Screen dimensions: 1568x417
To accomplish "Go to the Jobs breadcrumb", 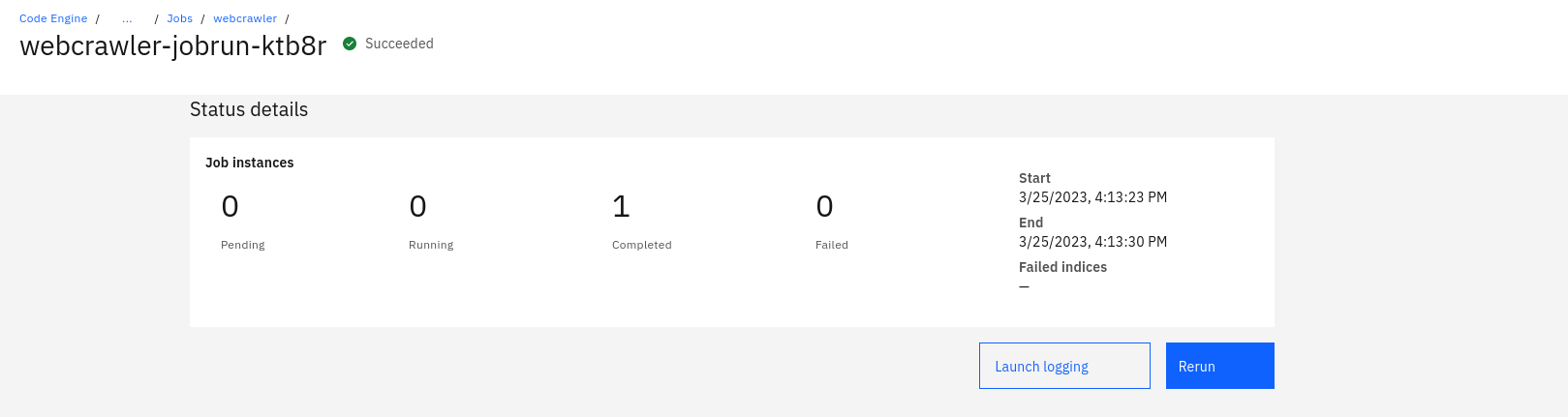I will point(179,18).
